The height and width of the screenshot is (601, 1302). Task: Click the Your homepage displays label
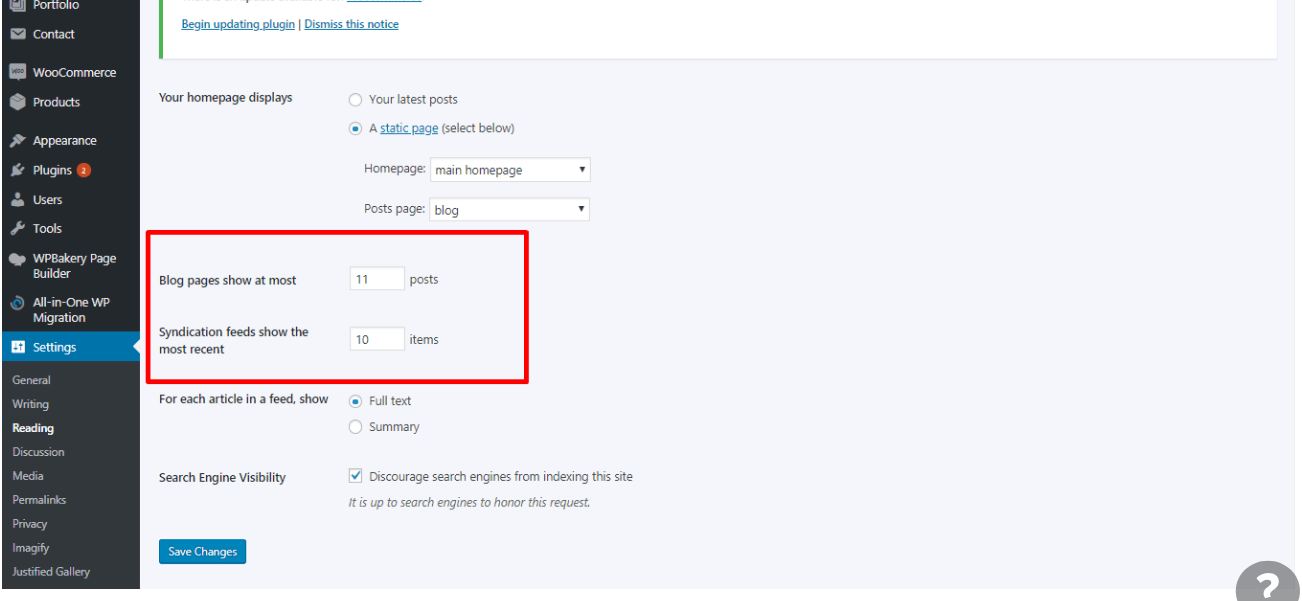tap(226, 98)
